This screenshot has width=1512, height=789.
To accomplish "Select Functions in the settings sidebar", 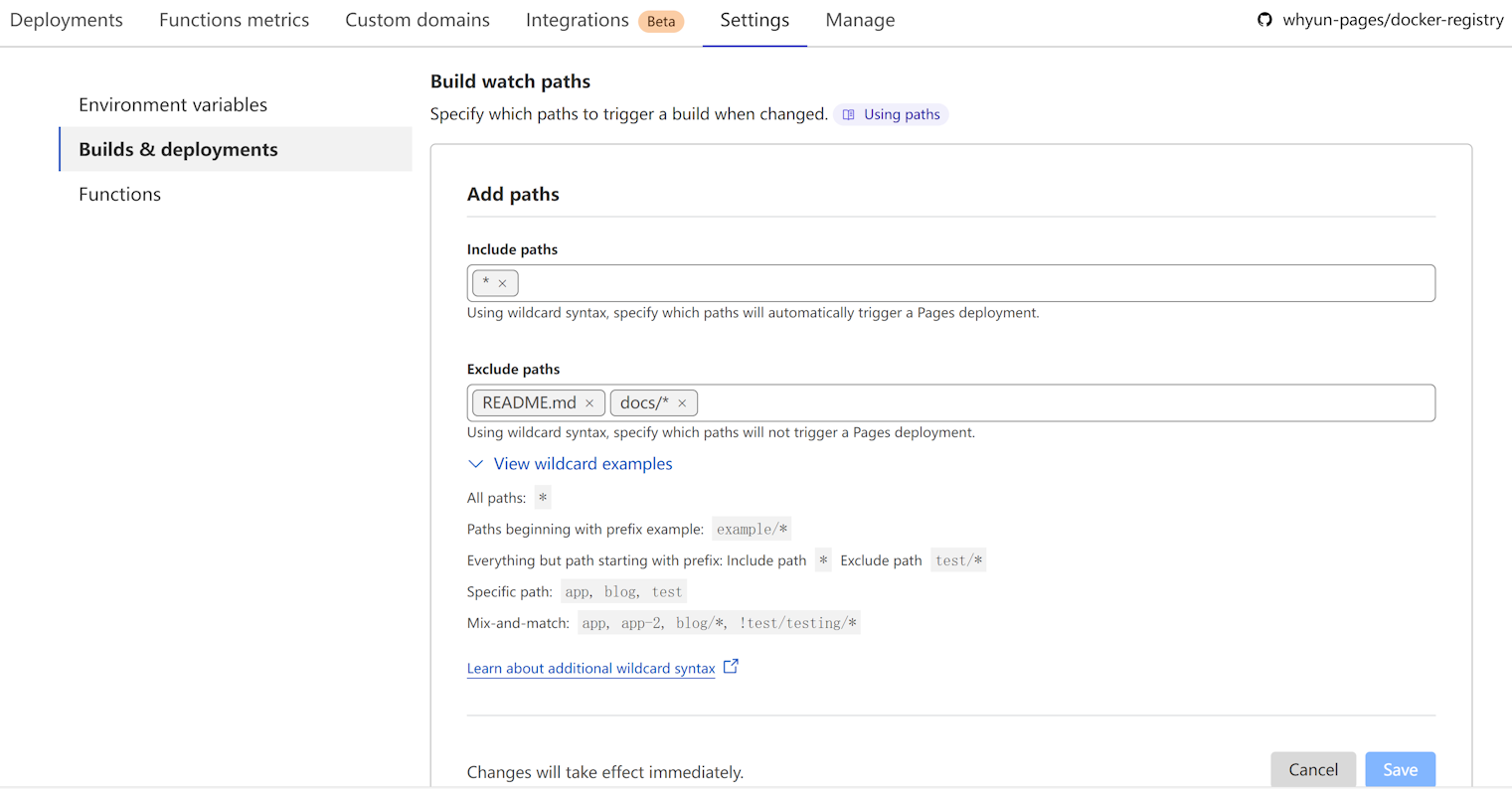I will (x=119, y=194).
